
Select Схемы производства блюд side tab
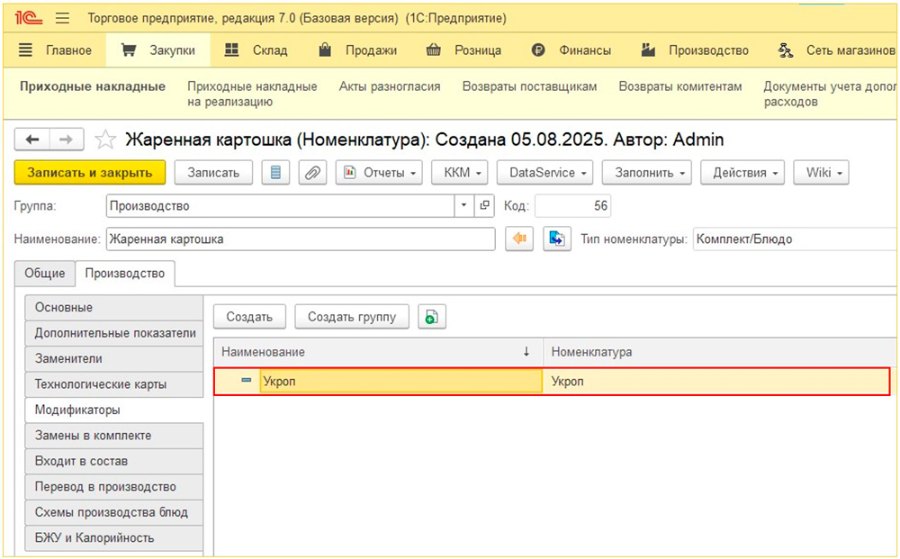click(x=114, y=513)
